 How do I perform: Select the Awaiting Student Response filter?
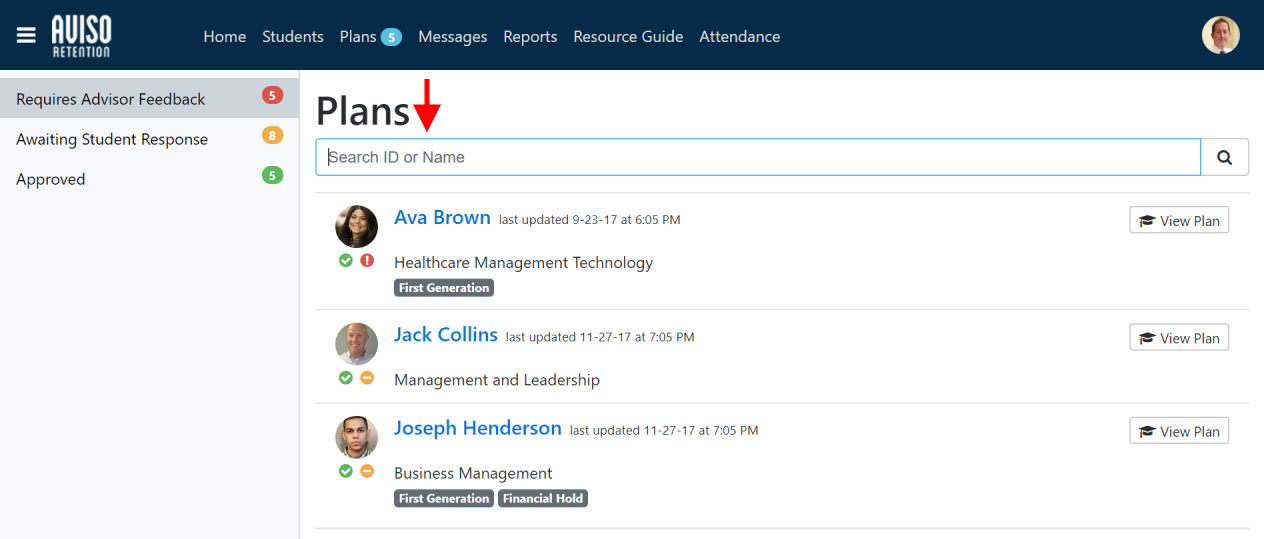[112, 139]
